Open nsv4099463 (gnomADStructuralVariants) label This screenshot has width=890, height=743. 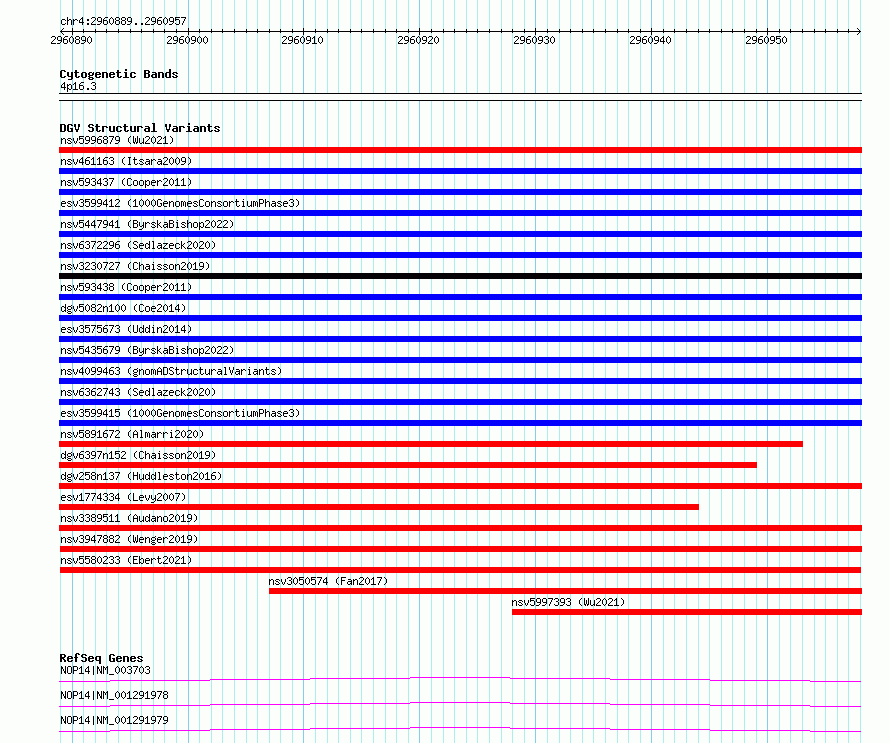171,371
